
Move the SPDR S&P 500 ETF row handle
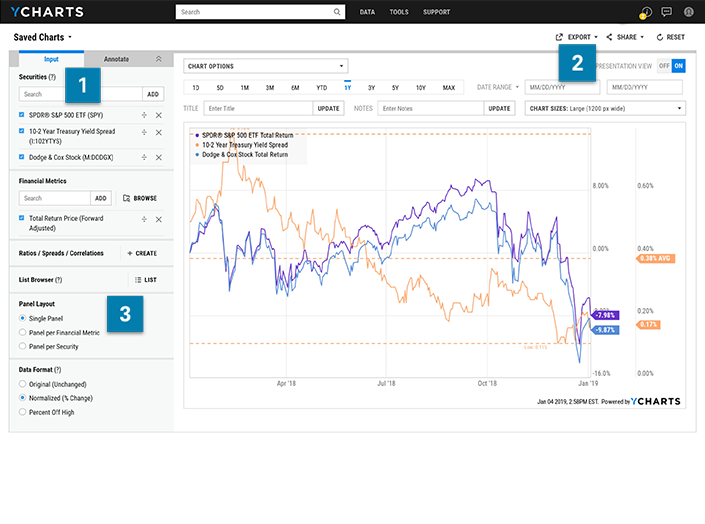click(144, 115)
